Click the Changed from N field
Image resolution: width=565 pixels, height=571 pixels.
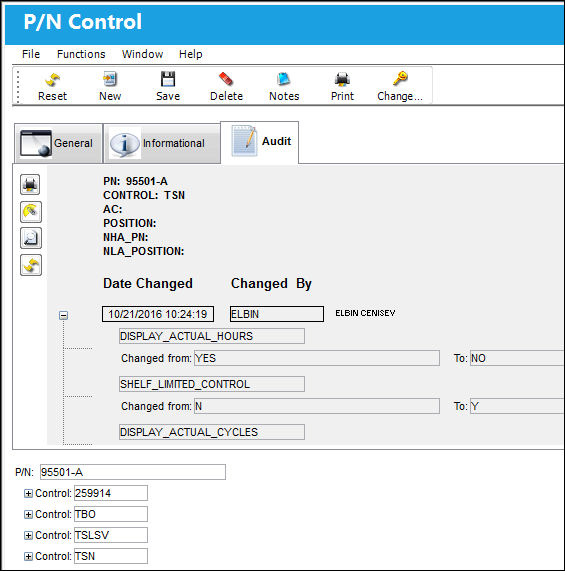click(x=317, y=406)
